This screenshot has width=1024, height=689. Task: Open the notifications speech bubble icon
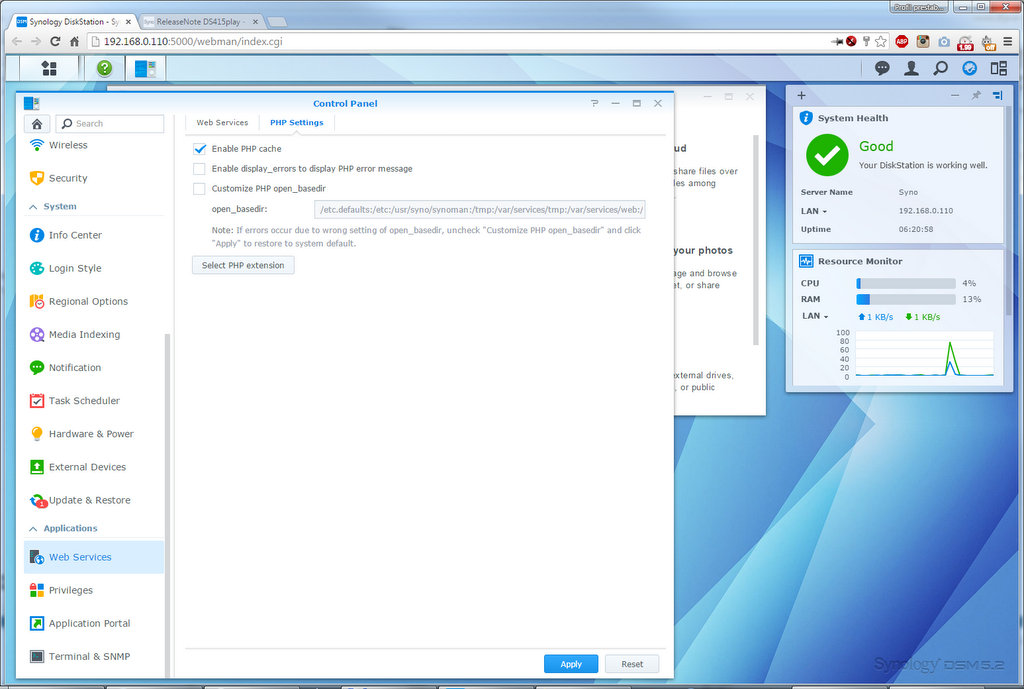(882, 68)
